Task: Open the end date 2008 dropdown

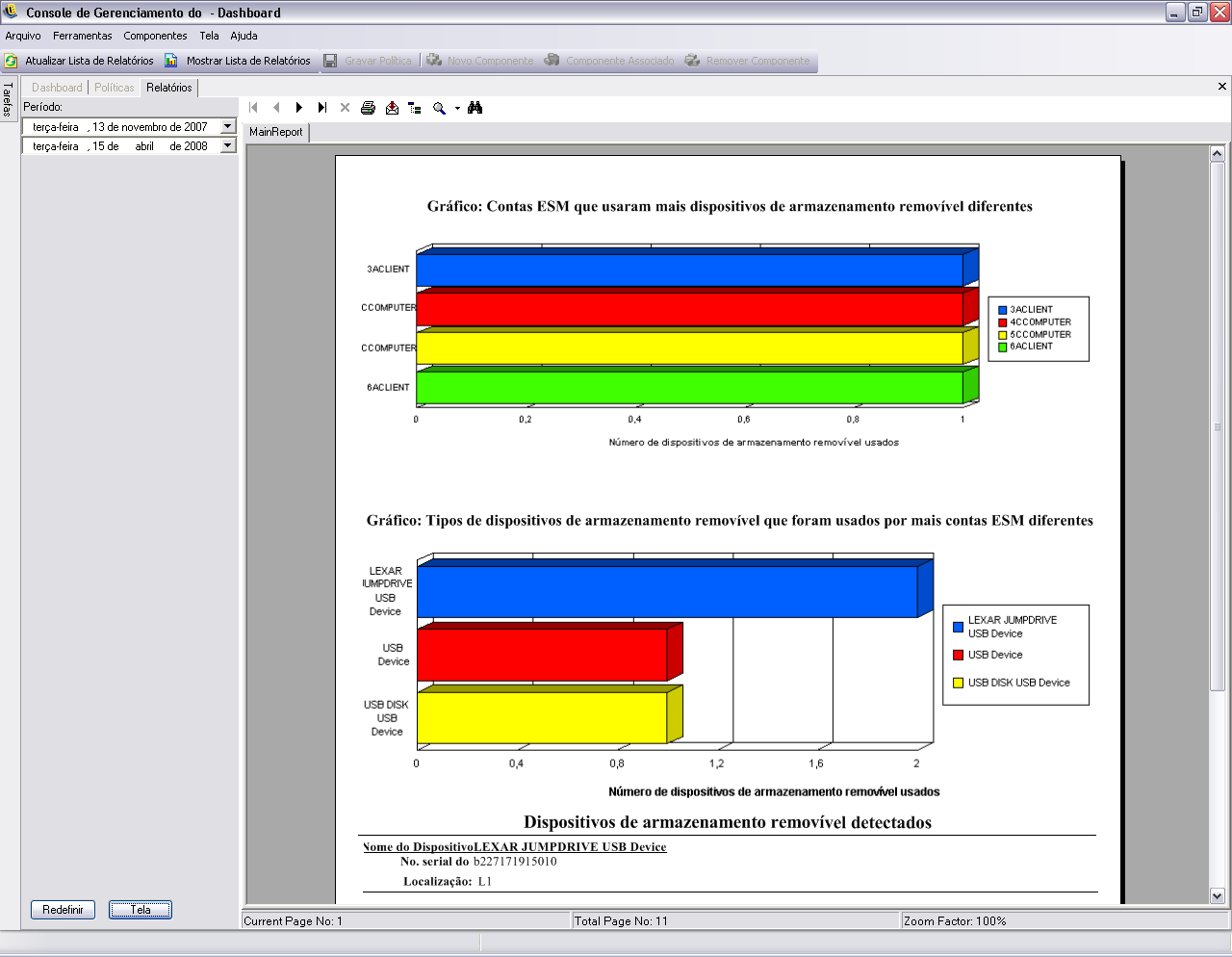Action: tap(228, 145)
